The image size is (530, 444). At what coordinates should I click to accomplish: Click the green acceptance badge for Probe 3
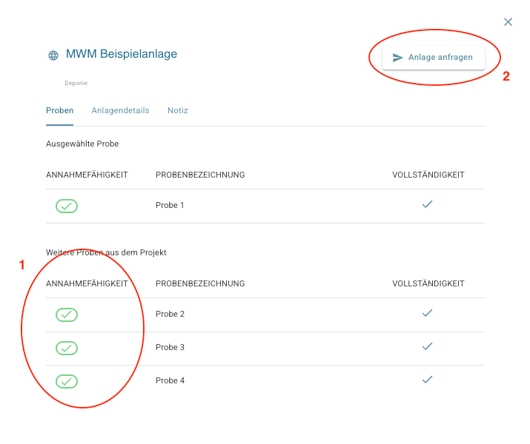click(67, 348)
